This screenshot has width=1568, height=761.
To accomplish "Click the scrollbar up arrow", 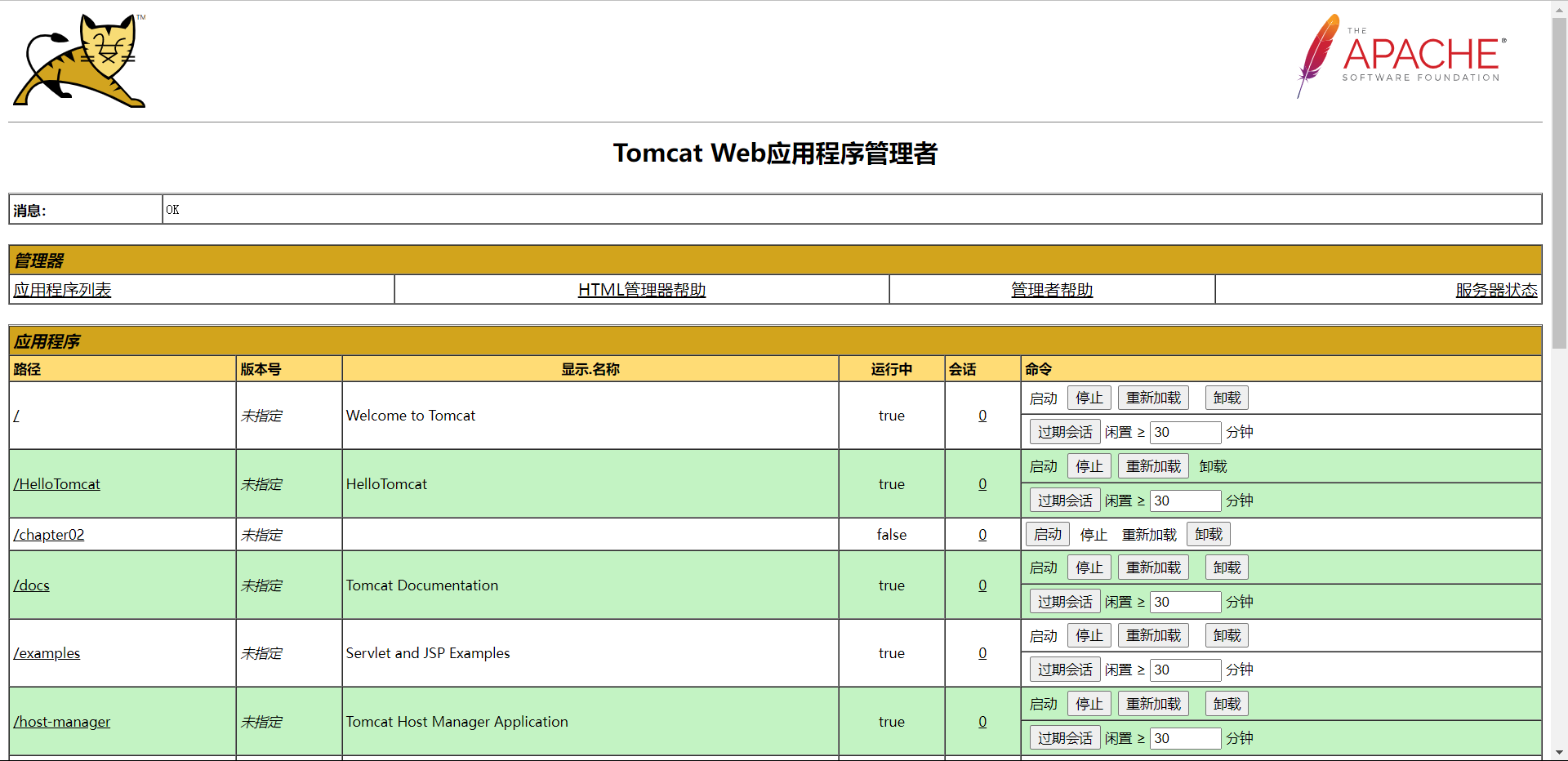I will coord(1559,8).
